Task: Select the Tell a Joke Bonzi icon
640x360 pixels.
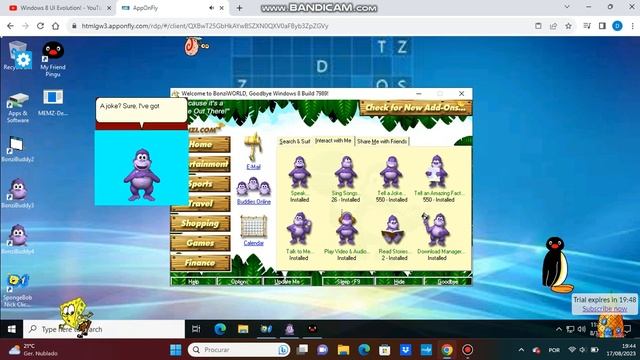Action: pyautogui.click(x=391, y=172)
